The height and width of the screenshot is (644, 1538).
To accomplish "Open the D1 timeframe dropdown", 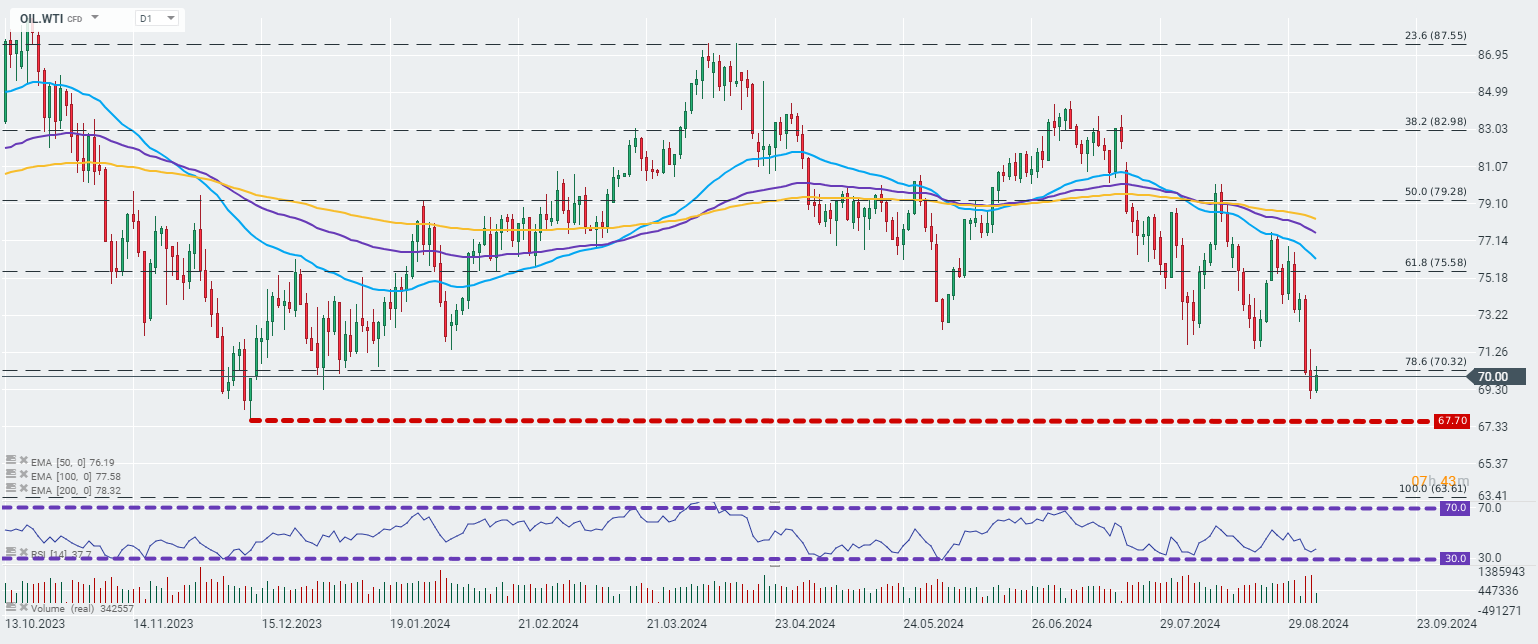I will click(157, 18).
